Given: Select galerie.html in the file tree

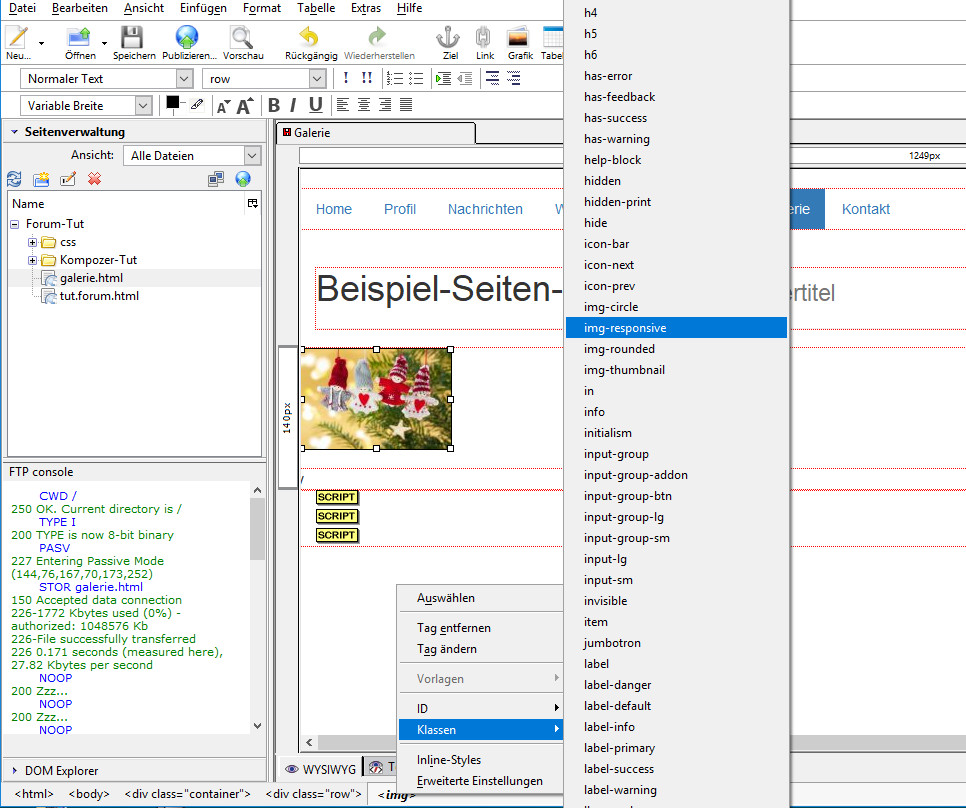Looking at the screenshot, I should point(91,278).
